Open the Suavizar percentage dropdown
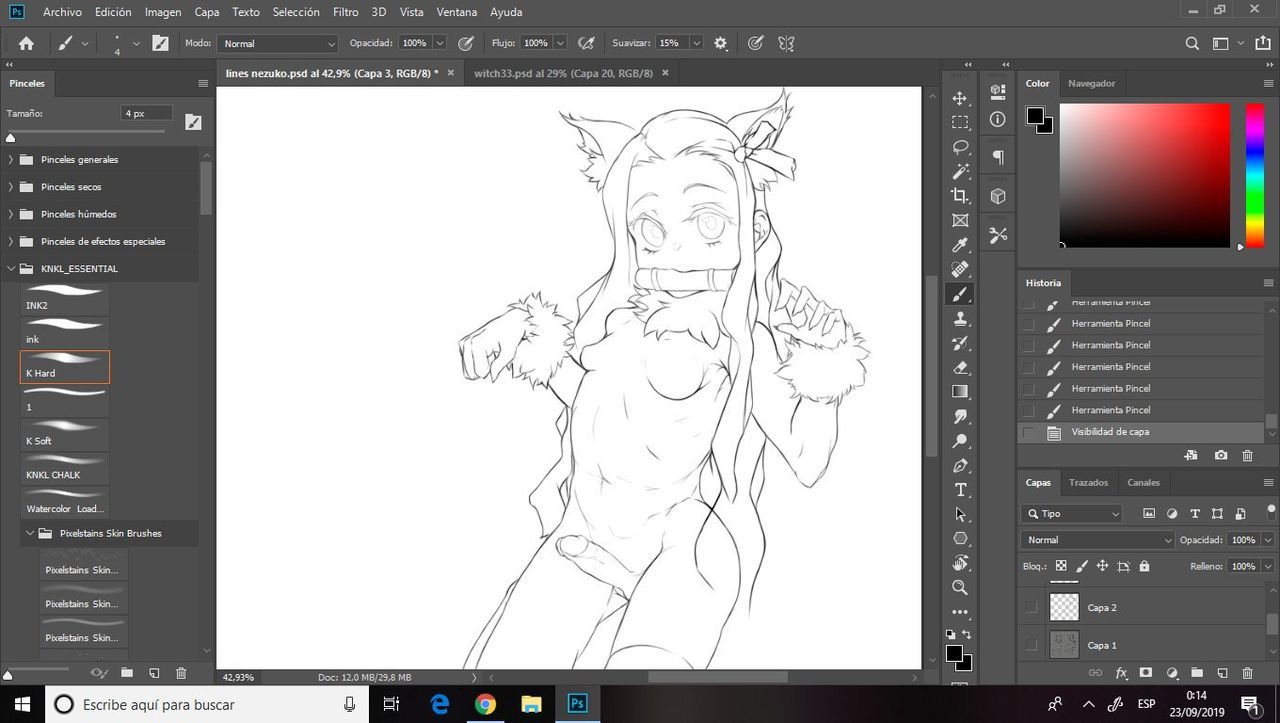1280x723 pixels. pos(695,43)
